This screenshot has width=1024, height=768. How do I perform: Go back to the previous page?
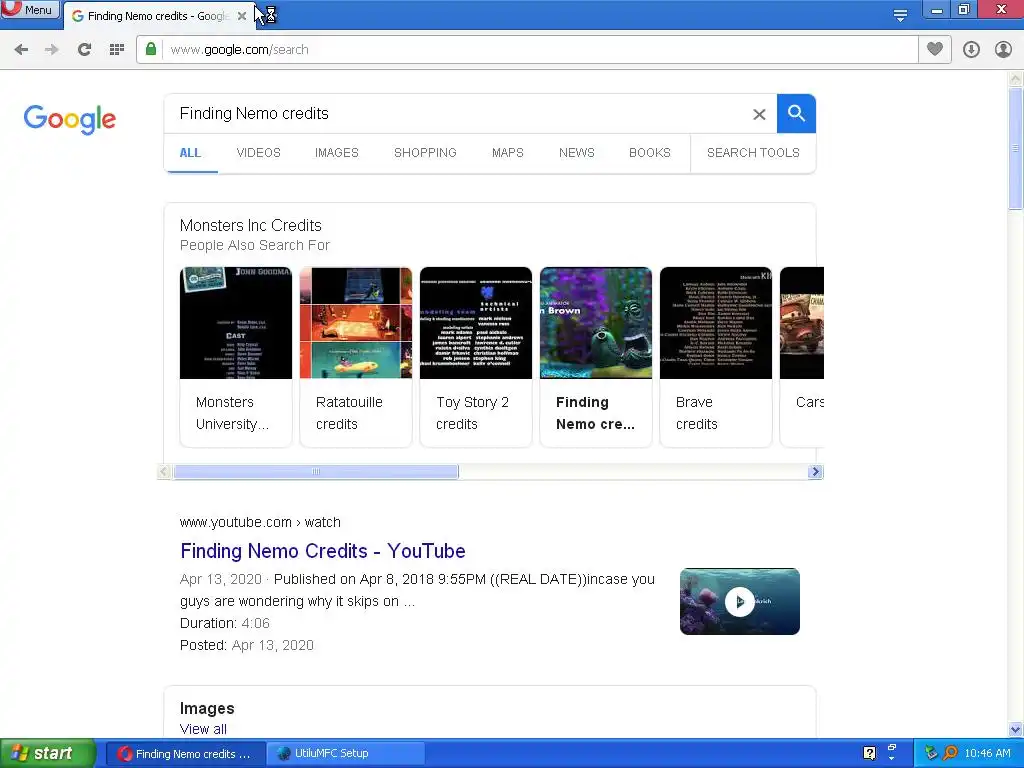pos(21,50)
